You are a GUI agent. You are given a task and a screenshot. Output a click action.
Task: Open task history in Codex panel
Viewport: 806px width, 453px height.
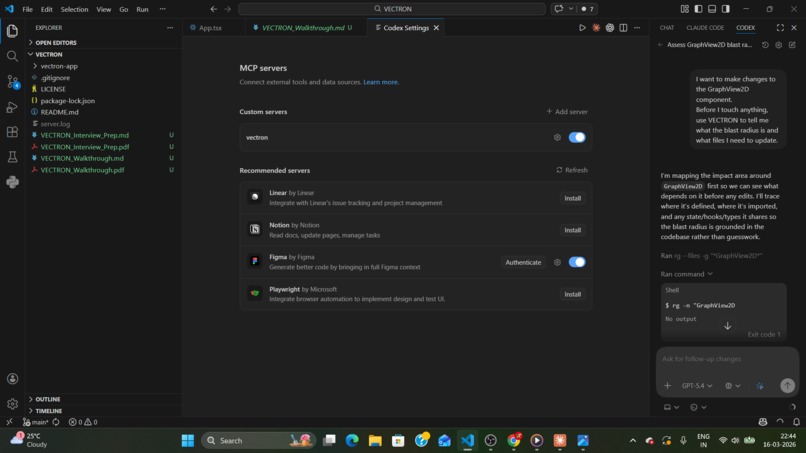(765, 45)
